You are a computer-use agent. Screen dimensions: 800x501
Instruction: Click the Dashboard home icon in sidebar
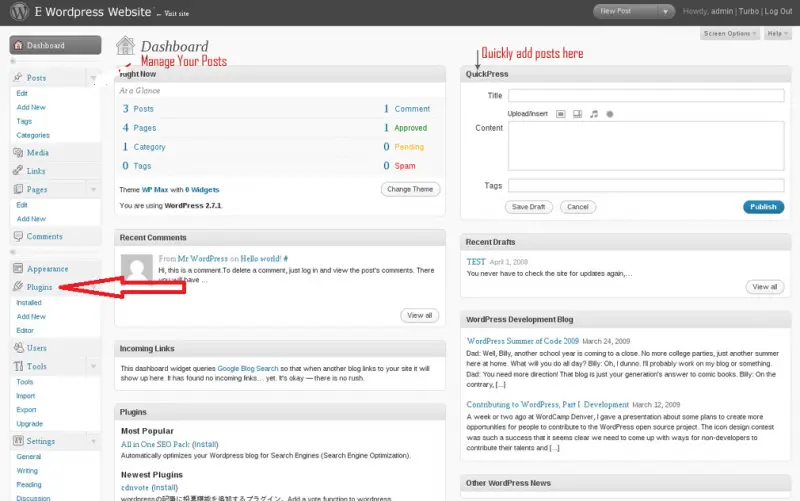click(x=18, y=45)
